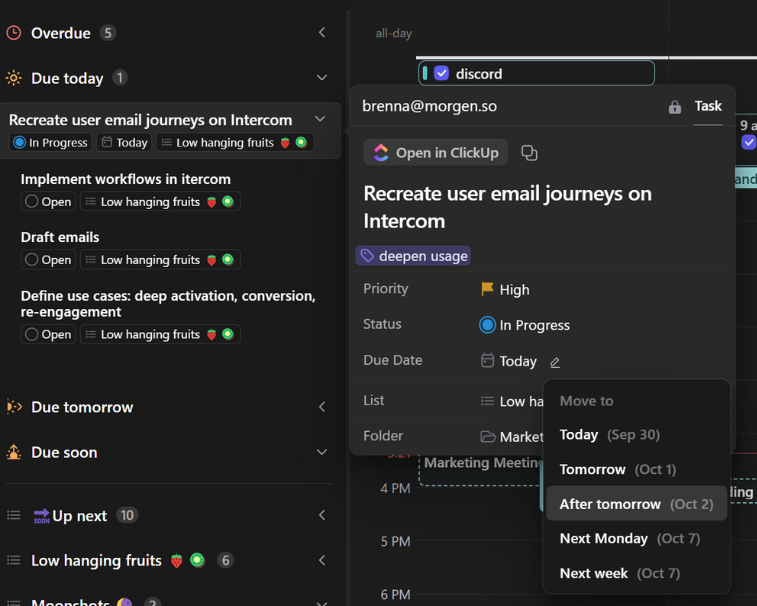Open task in ClickUp button
757x606 pixels.
[x=435, y=153]
